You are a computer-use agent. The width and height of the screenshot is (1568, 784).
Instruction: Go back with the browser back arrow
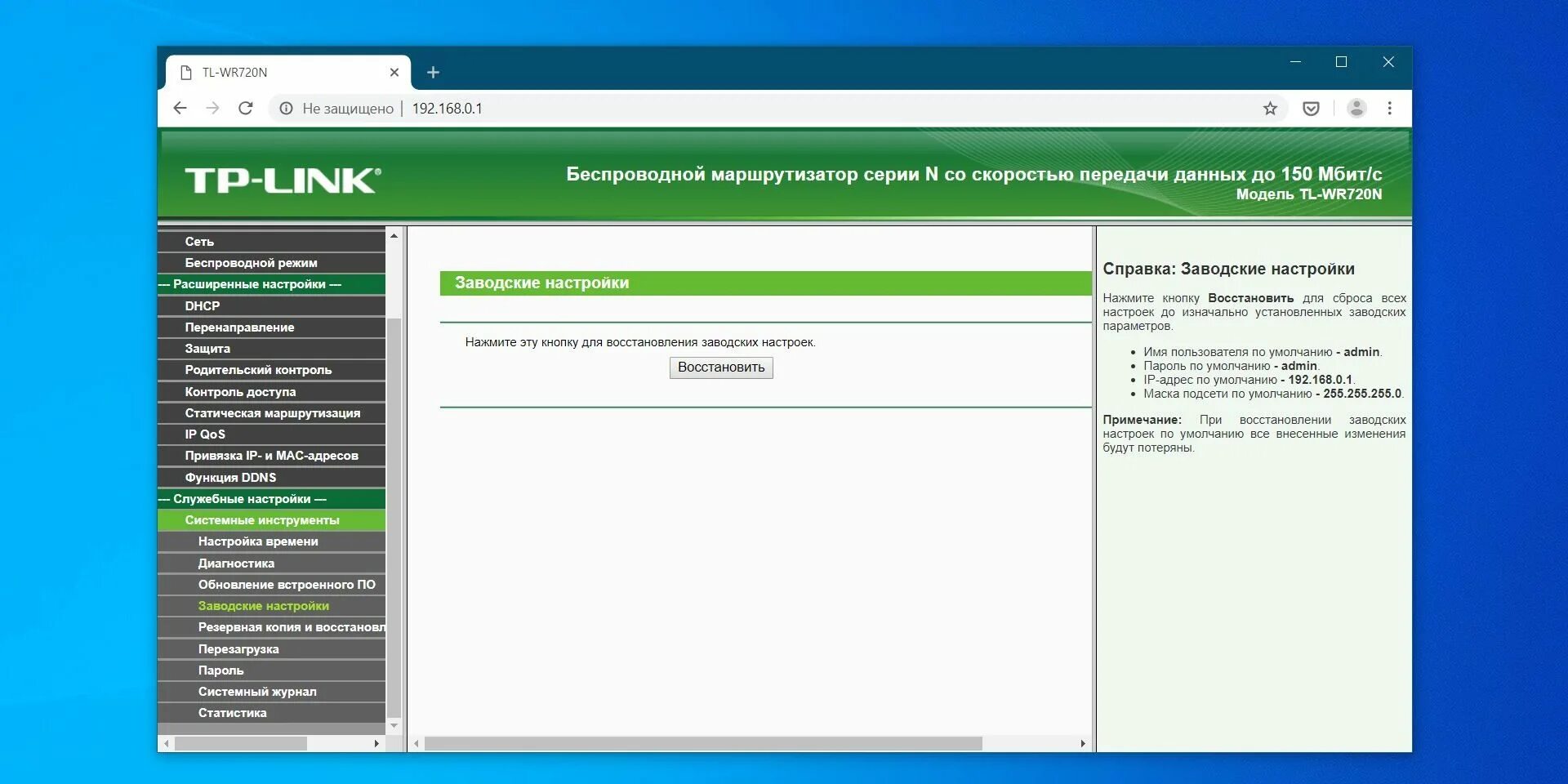point(180,109)
